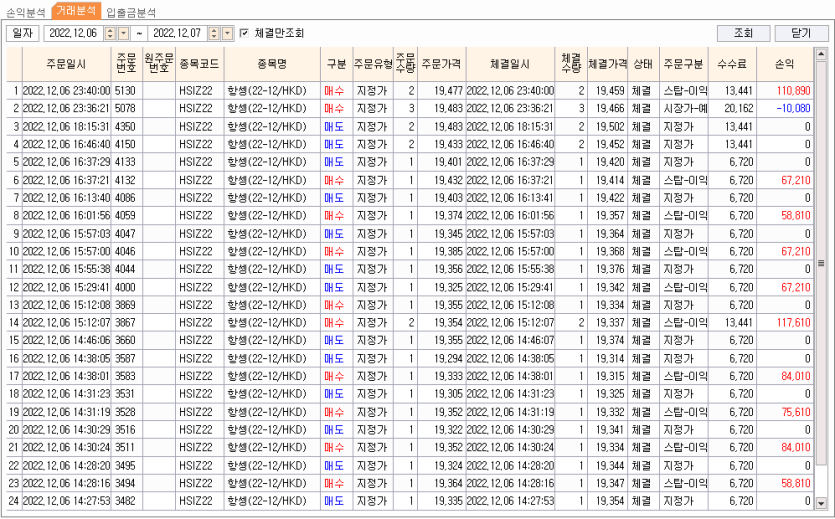Open the 입출금분석 tab
The height and width of the screenshot is (519, 835).
(131, 12)
